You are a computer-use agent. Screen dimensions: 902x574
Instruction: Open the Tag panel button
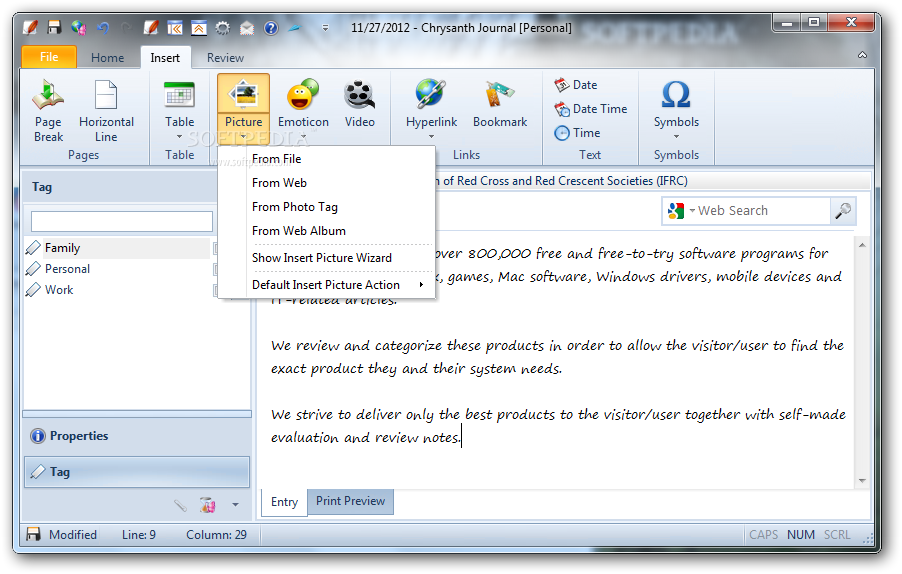136,472
